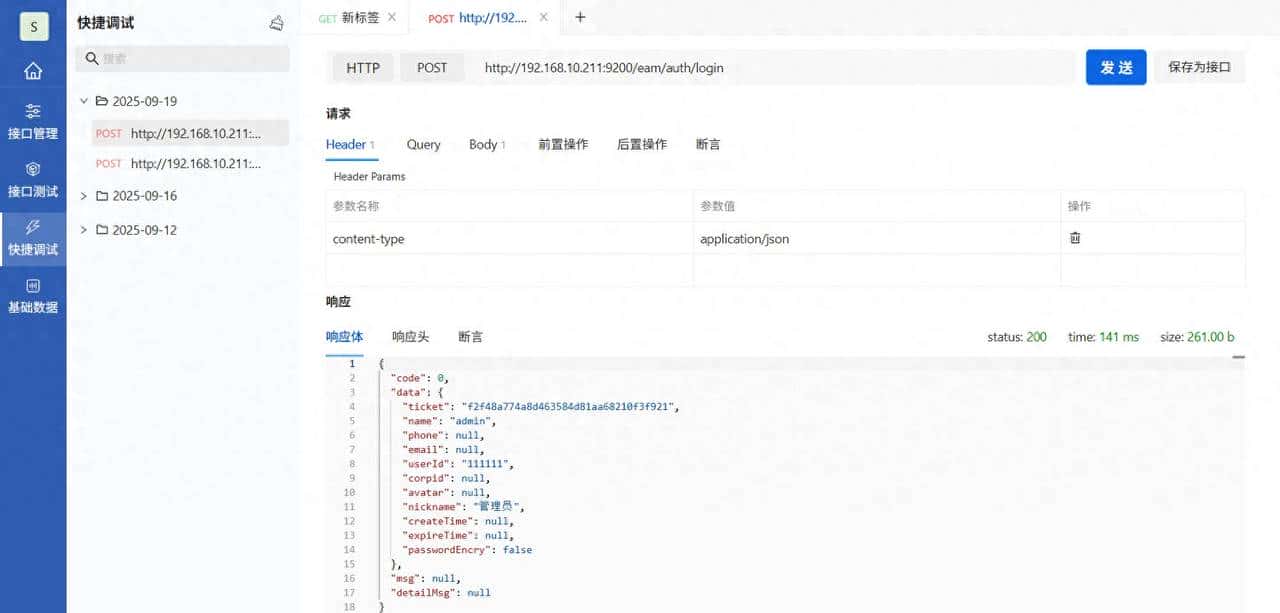Expand the 2025-09-12 folder

(x=84, y=230)
